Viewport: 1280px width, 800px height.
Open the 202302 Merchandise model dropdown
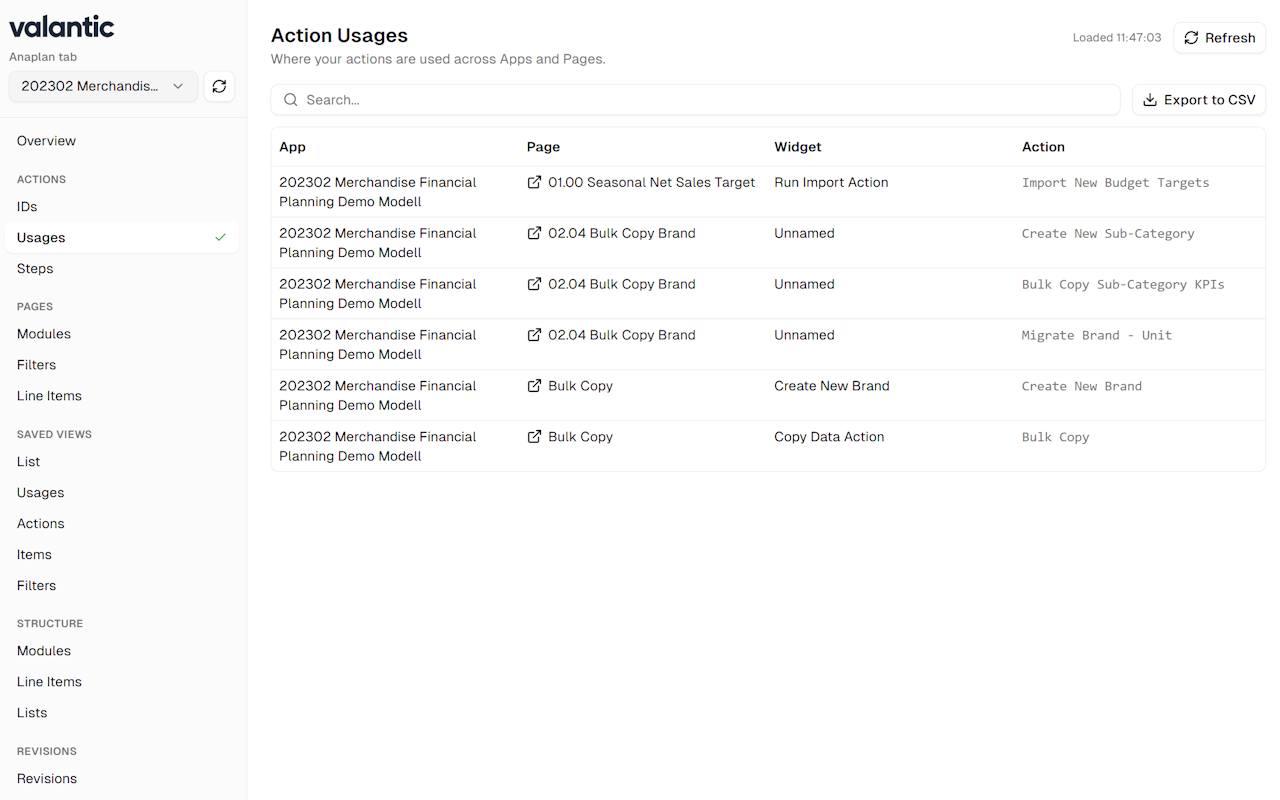tap(103, 86)
